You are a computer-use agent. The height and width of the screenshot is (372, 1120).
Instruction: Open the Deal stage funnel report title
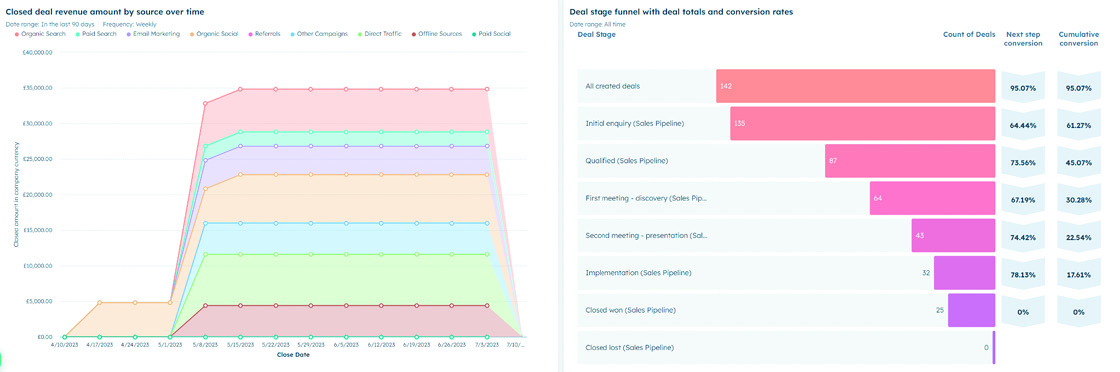(681, 12)
